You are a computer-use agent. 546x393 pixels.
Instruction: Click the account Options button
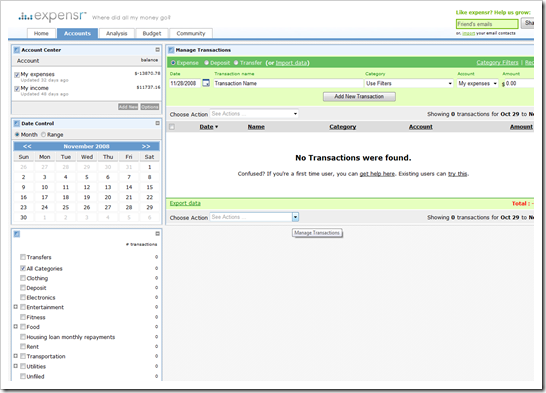pyautogui.click(x=150, y=107)
